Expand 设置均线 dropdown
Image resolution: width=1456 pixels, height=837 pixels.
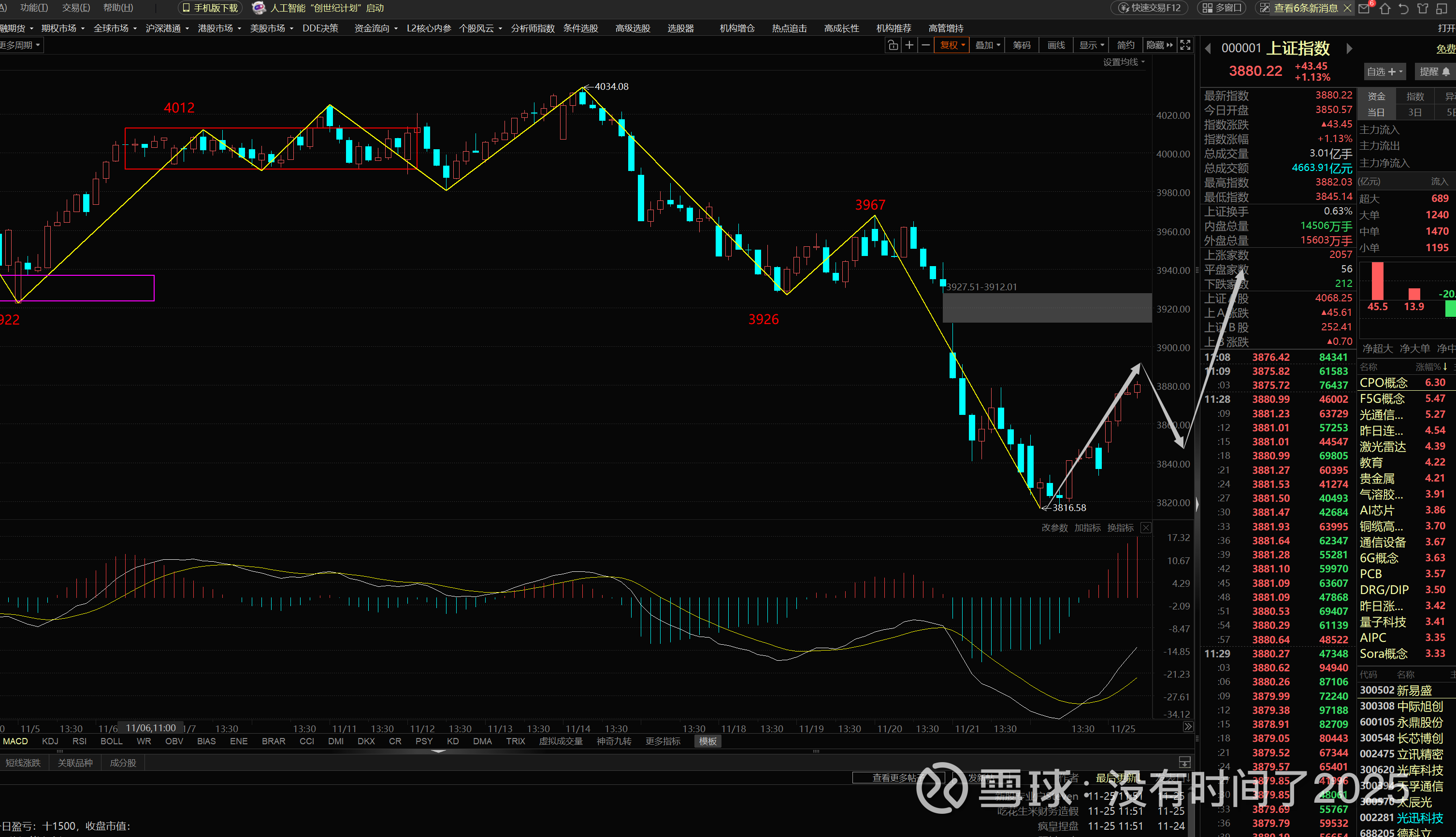[x=1124, y=62]
